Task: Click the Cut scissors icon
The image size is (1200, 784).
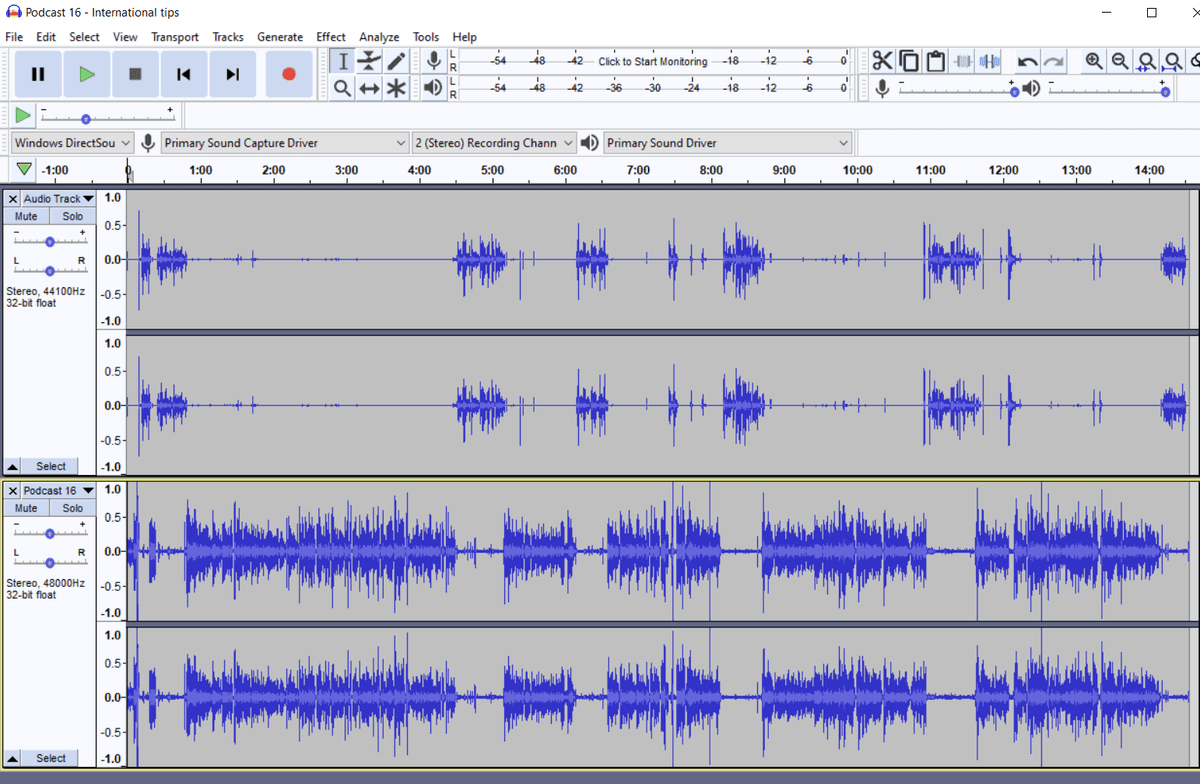Action: point(882,61)
